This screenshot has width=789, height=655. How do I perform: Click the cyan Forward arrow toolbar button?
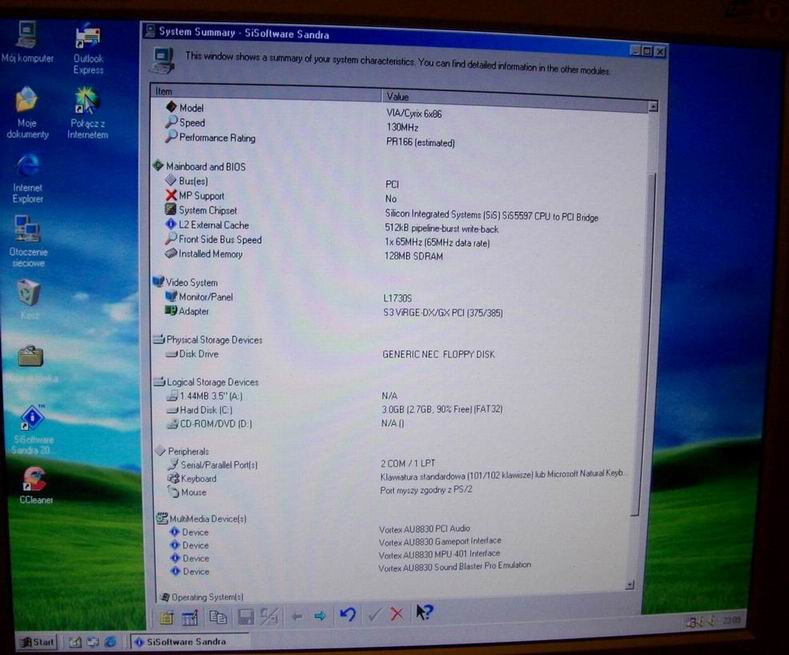click(x=320, y=616)
